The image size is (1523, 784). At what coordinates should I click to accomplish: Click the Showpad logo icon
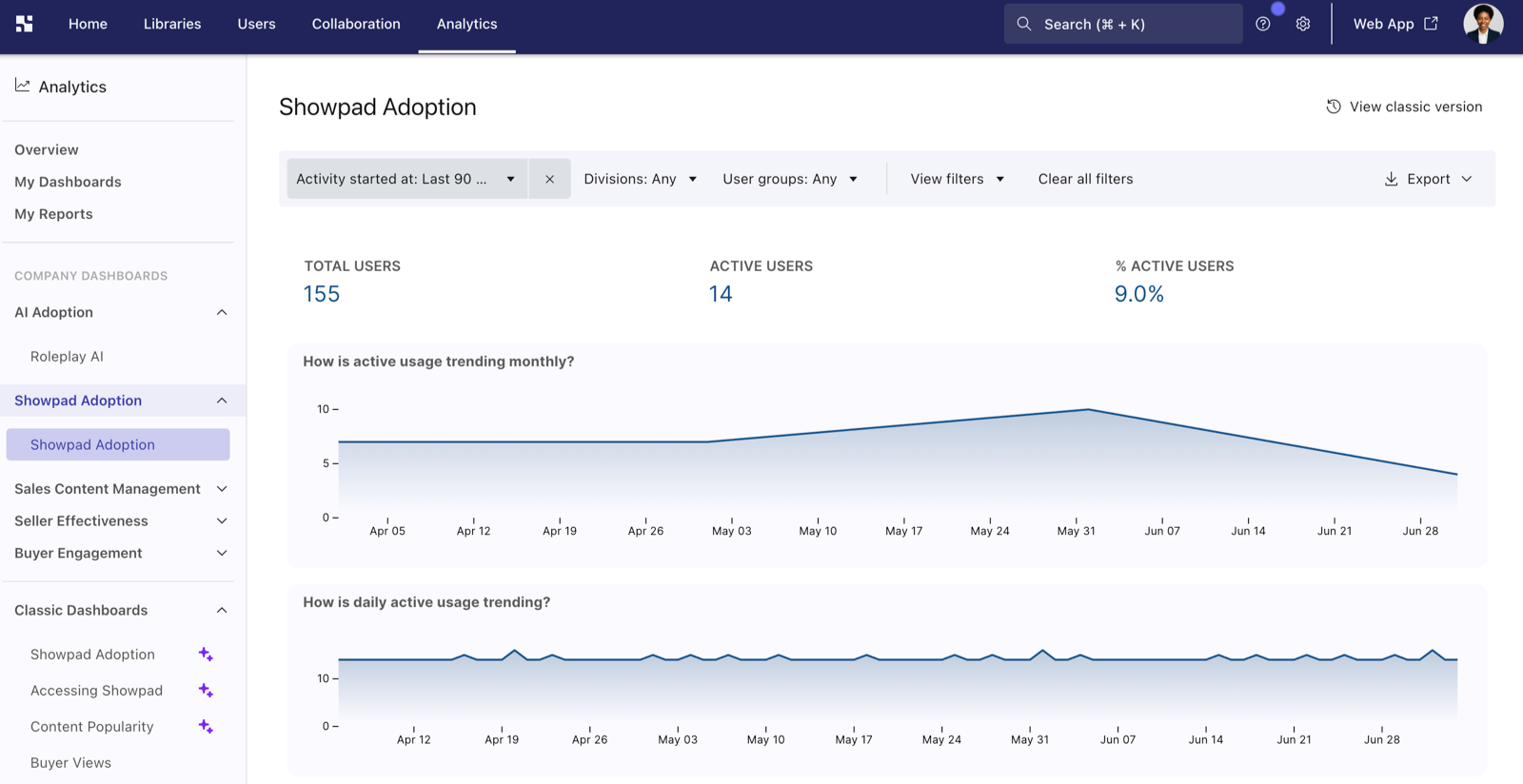25,24
